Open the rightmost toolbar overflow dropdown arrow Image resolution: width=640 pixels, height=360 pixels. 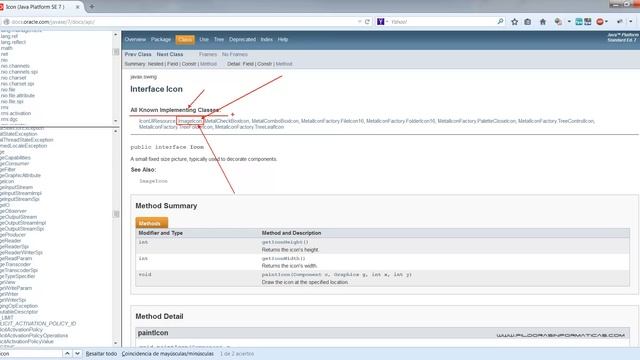click(631, 22)
